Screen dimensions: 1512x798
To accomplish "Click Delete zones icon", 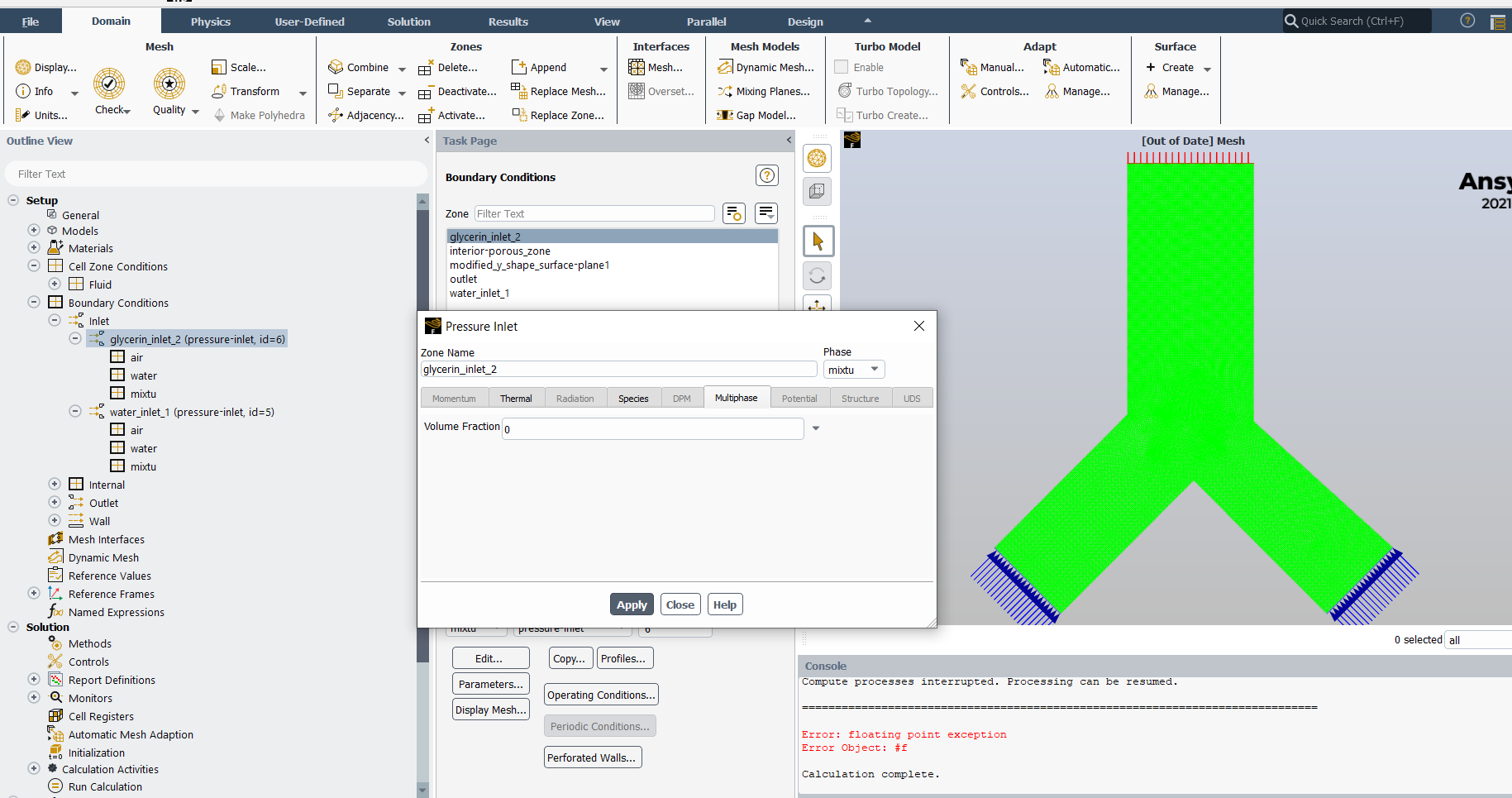I will point(425,68).
